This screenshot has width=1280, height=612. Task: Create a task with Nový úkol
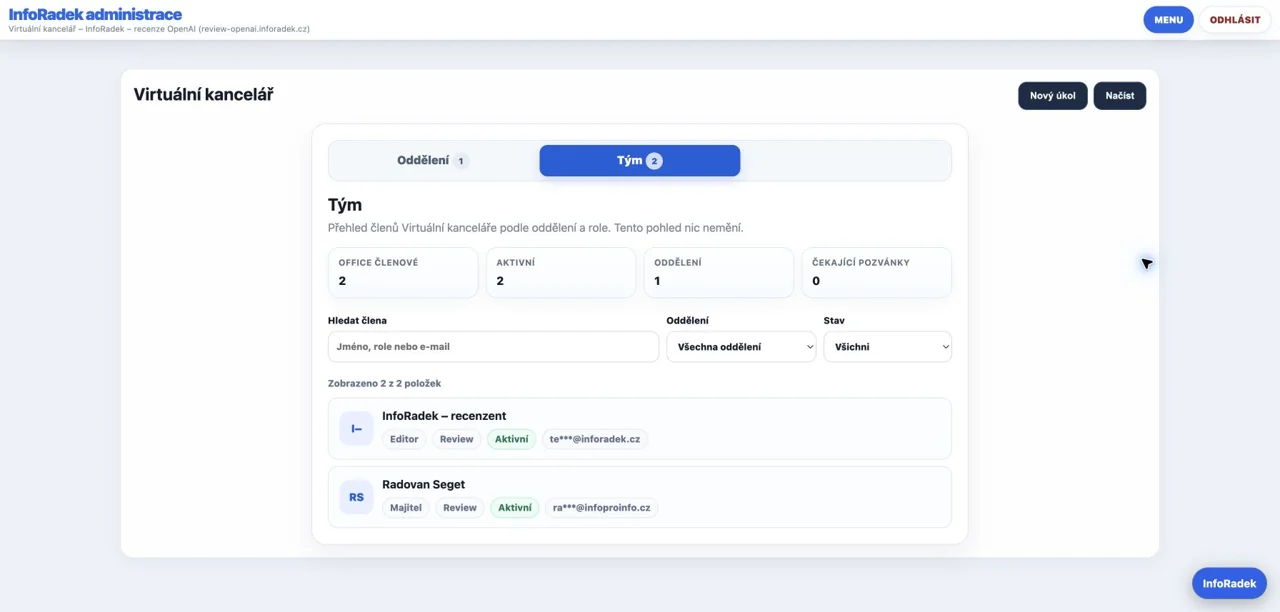[x=1053, y=96]
